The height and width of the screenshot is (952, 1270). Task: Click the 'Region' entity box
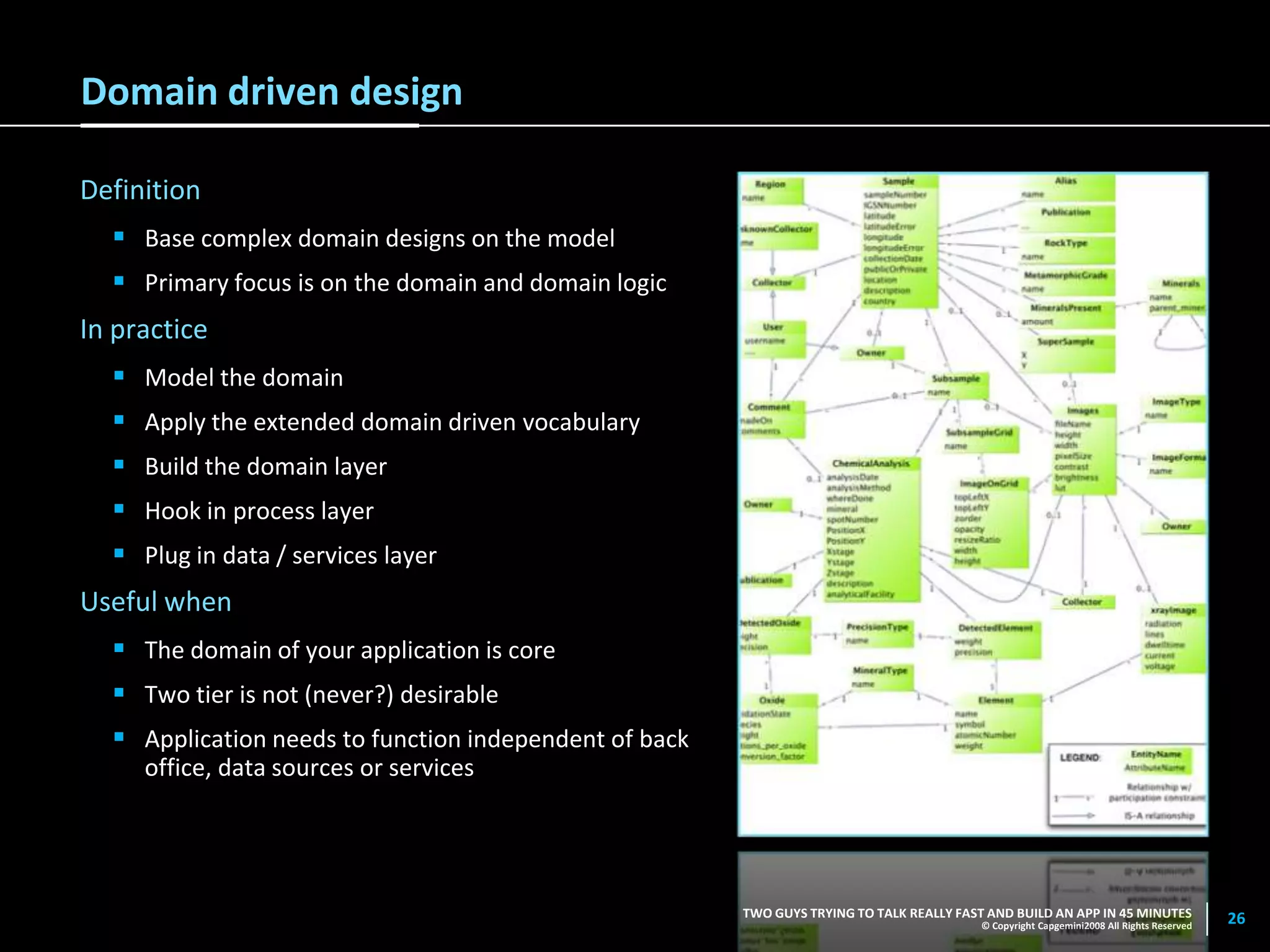click(771, 190)
